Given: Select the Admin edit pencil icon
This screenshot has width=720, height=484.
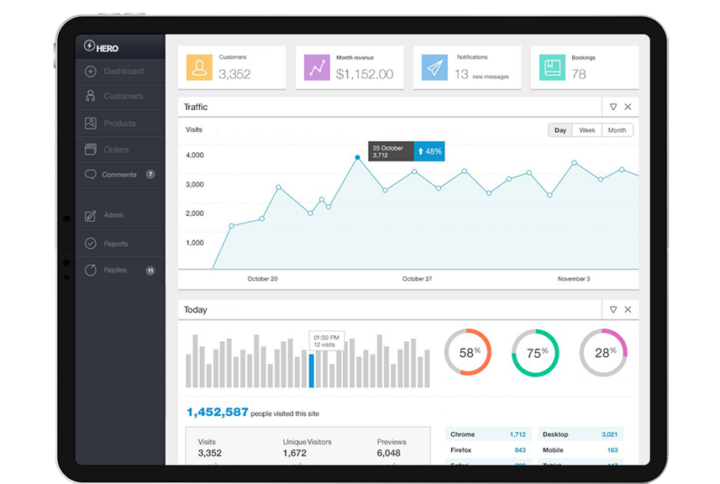Looking at the screenshot, I should (90, 215).
